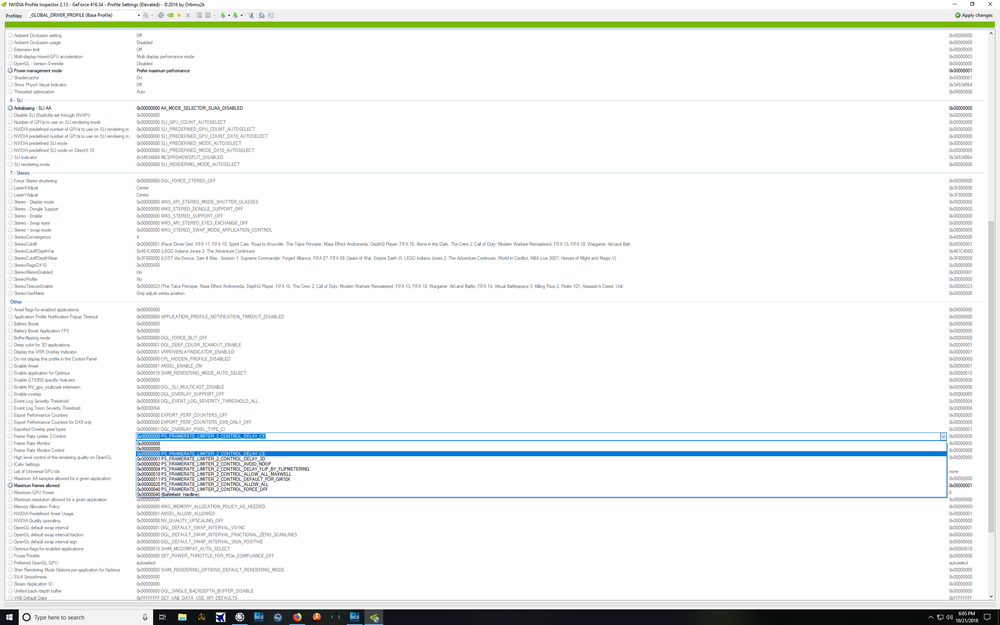The height and width of the screenshot is (625, 1000).
Task: Select the 'Power management mode' setting row
Action: point(497,71)
